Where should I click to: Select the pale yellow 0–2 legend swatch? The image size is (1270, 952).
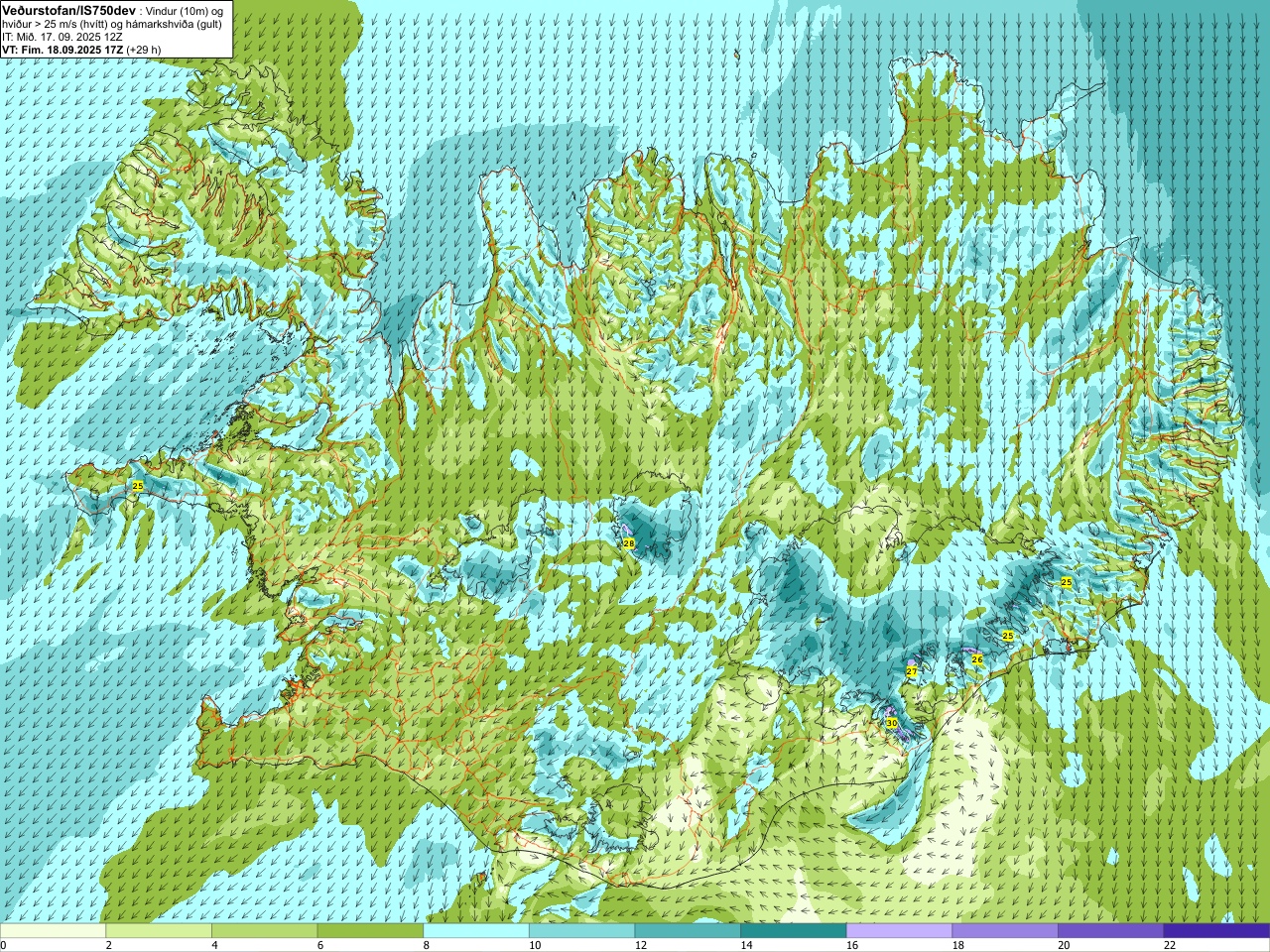coord(53,931)
